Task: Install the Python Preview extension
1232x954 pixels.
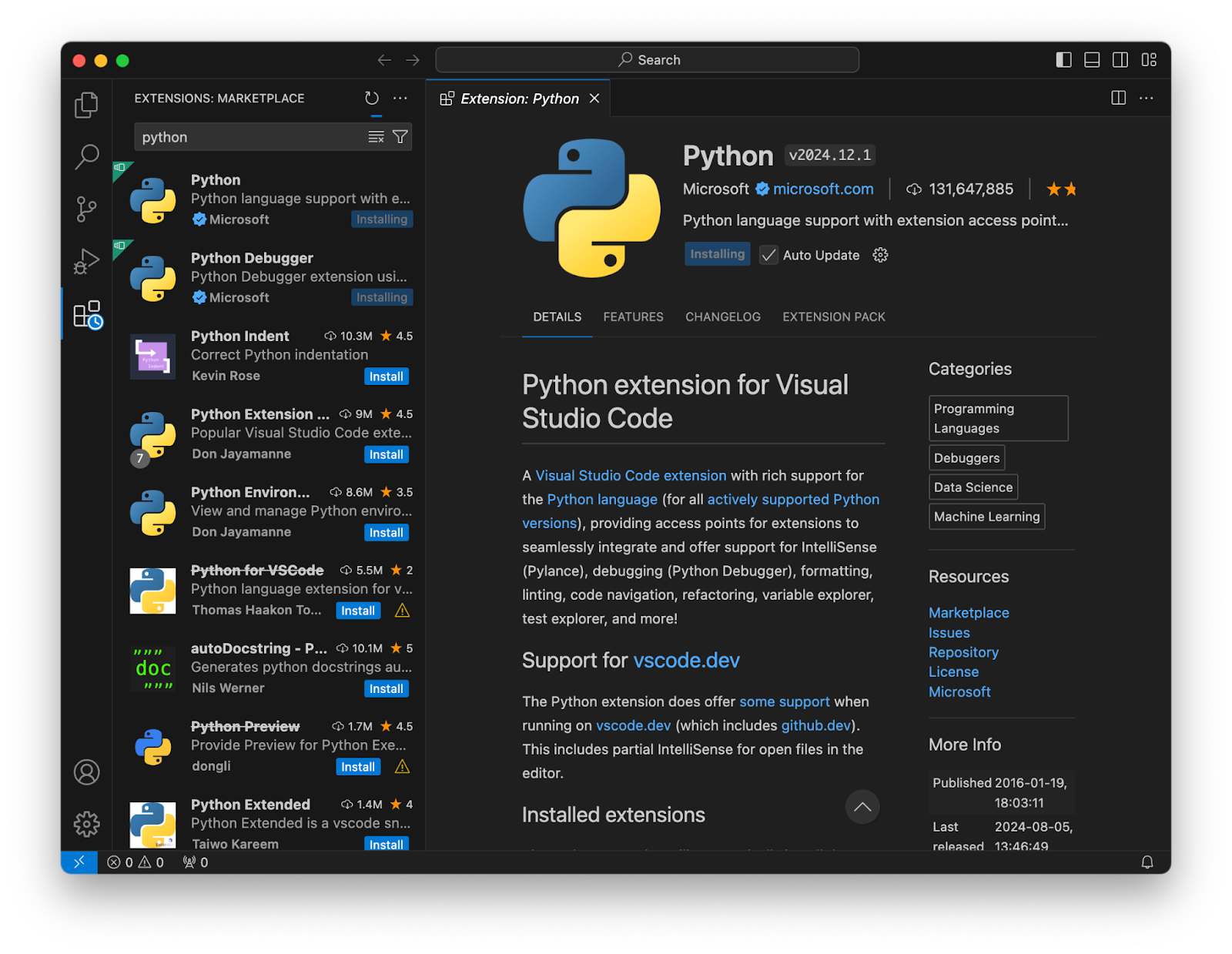Action: point(358,767)
